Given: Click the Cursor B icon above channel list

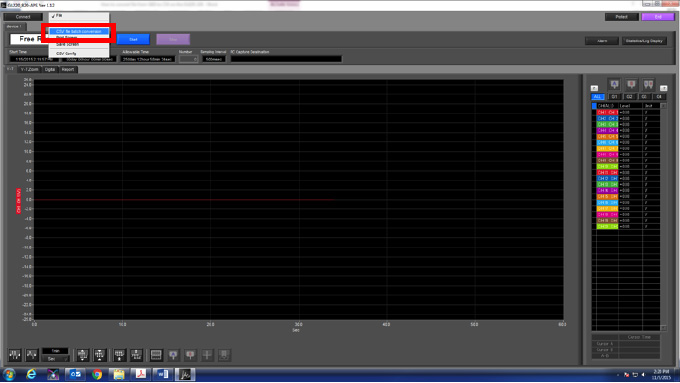Looking at the screenshot, I should pyautogui.click(x=631, y=85).
